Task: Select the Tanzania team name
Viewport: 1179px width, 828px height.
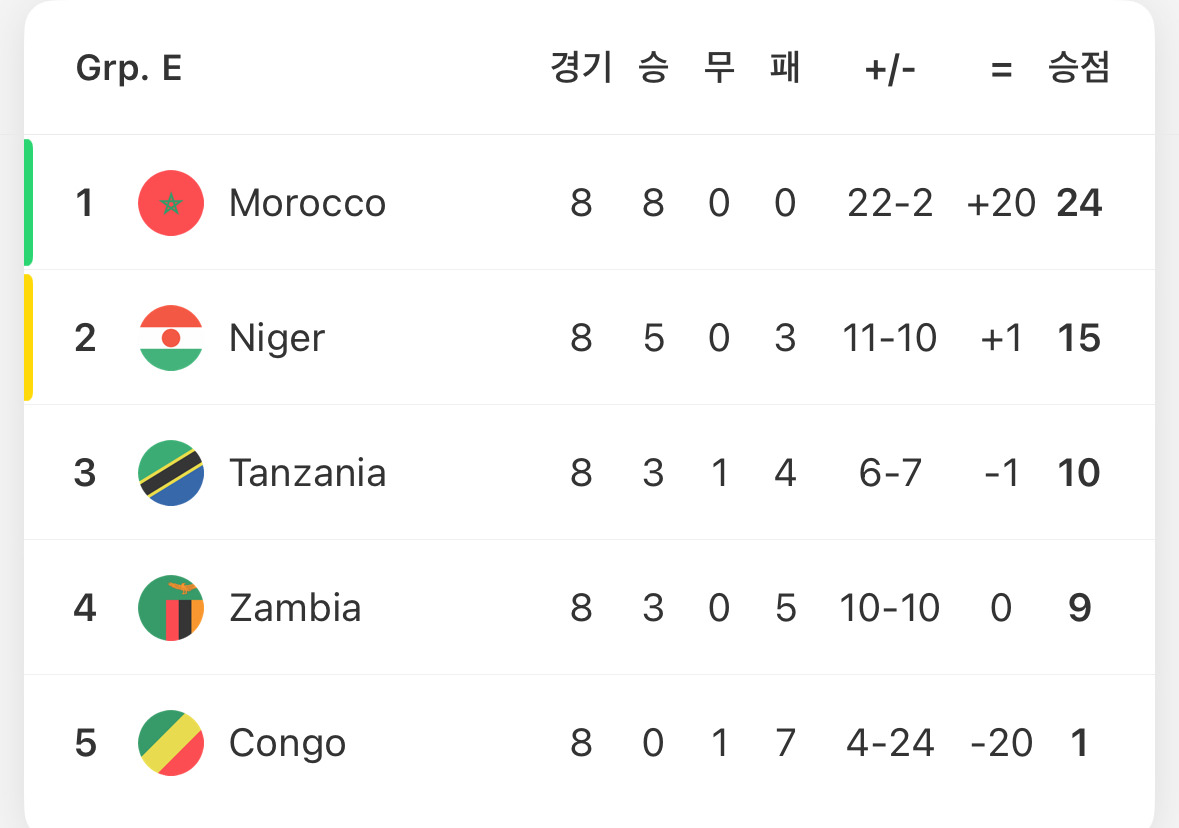Action: (x=307, y=473)
